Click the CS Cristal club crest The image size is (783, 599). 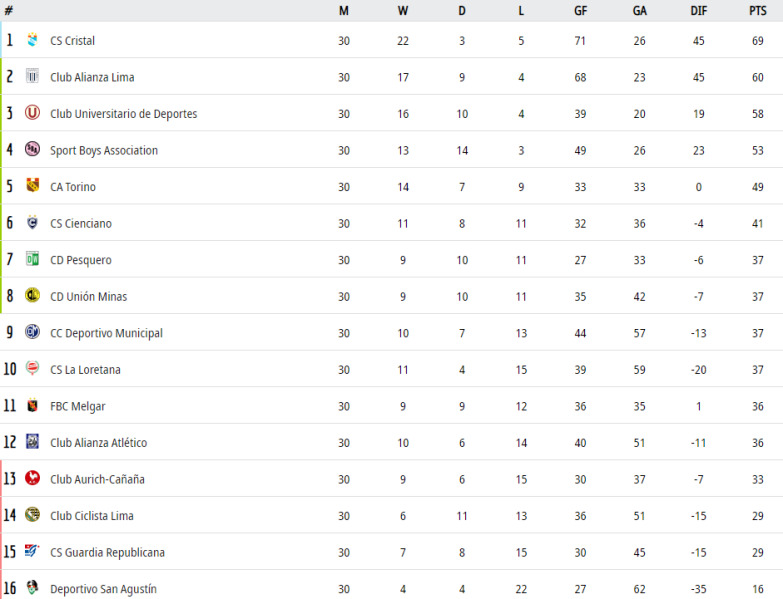pyautogui.click(x=32, y=39)
